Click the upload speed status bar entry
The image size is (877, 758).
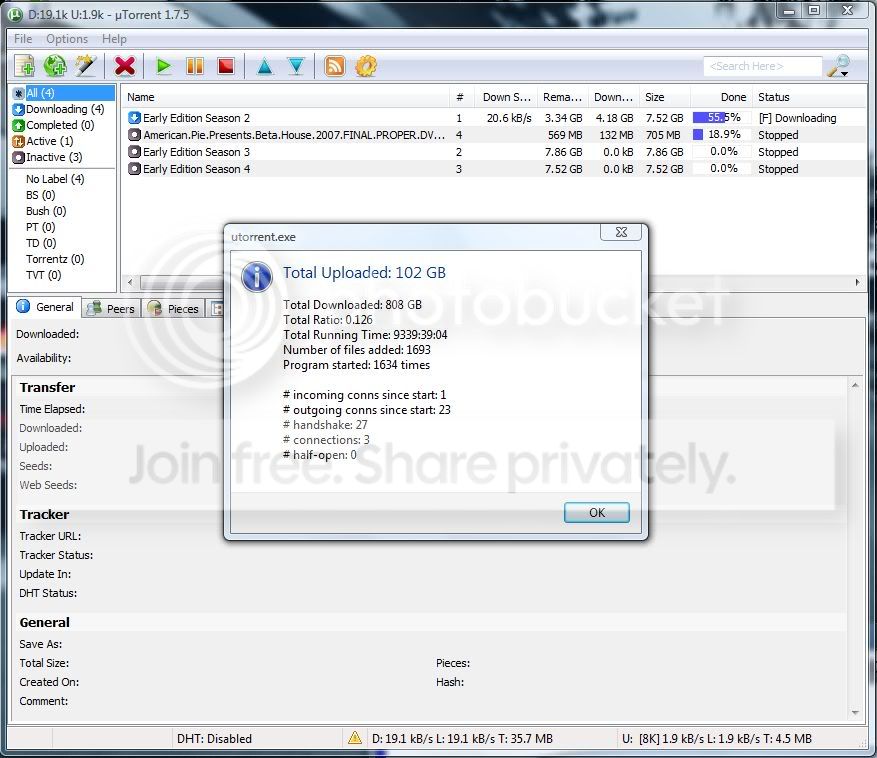tap(716, 738)
